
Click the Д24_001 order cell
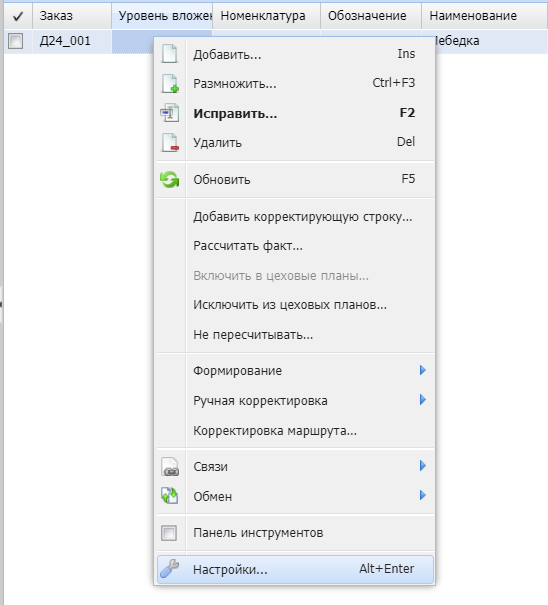tap(72, 41)
